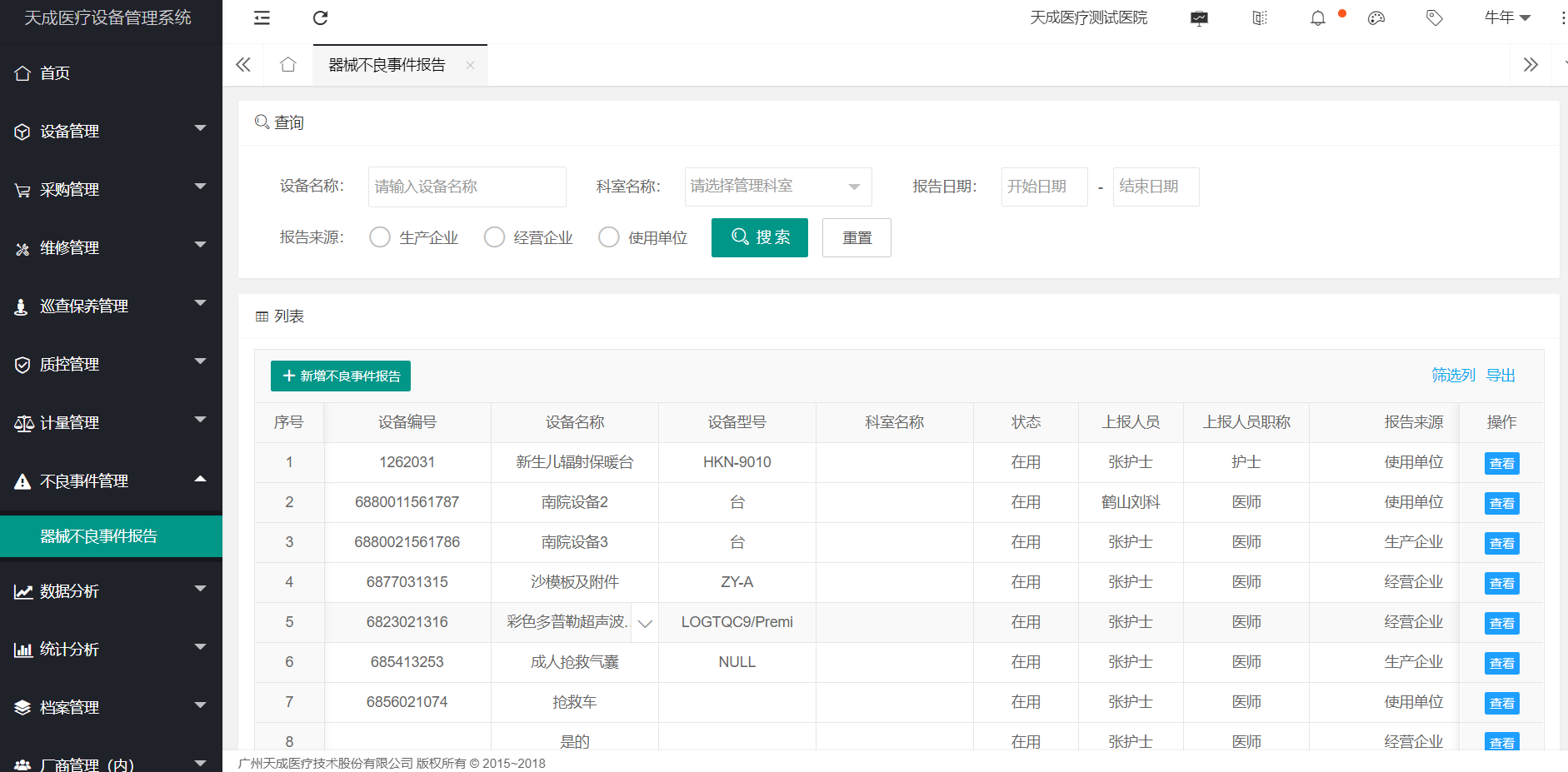Click the book/manual icon in header
The width and height of the screenshot is (1568, 772).
coord(1260,18)
